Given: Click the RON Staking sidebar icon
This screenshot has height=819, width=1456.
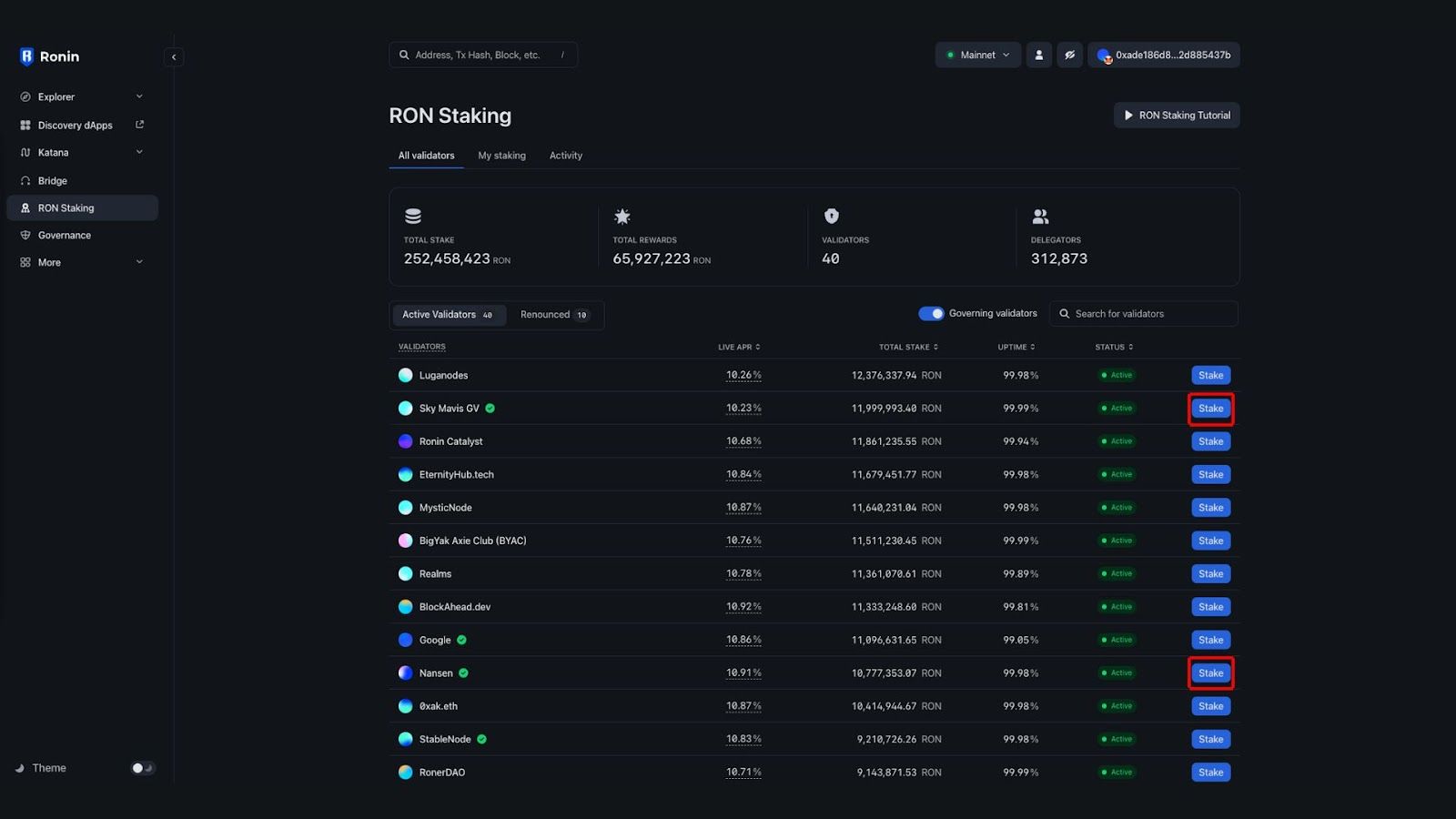Looking at the screenshot, I should [x=25, y=207].
